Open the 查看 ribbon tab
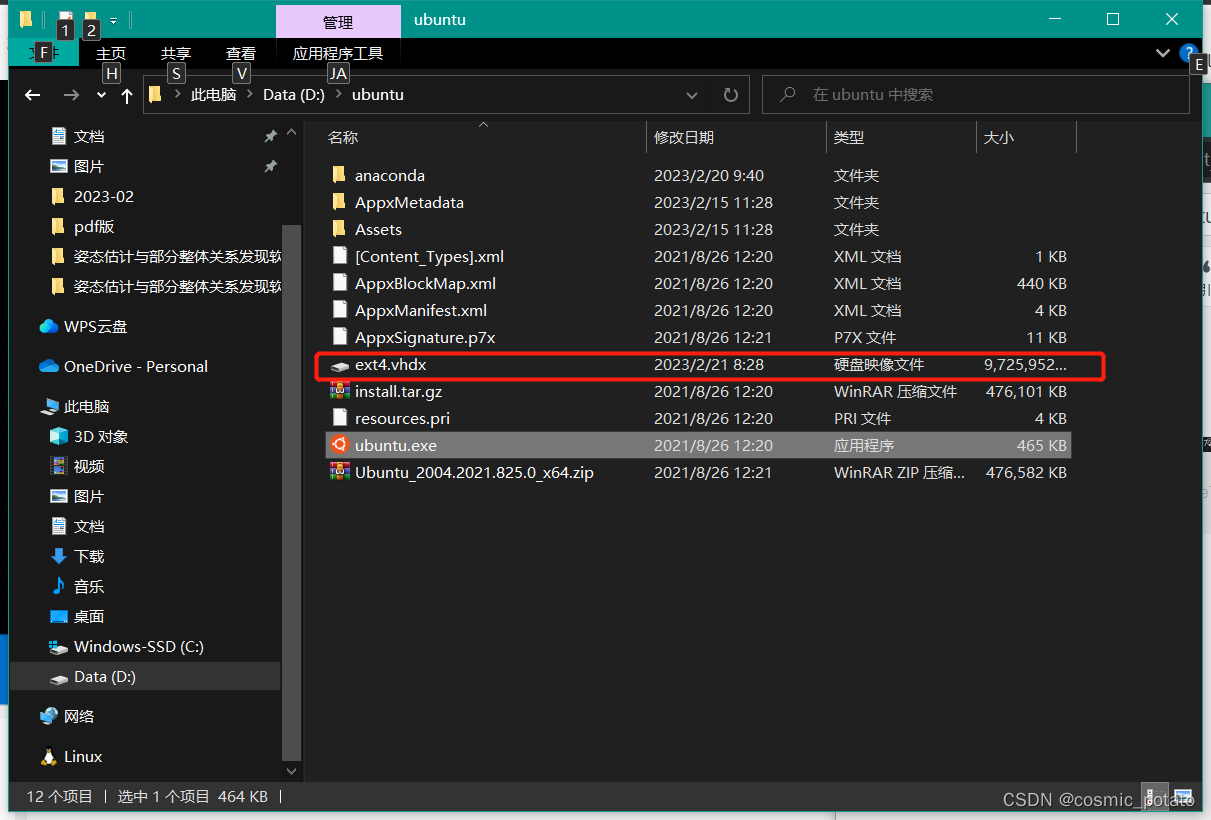 click(x=241, y=53)
